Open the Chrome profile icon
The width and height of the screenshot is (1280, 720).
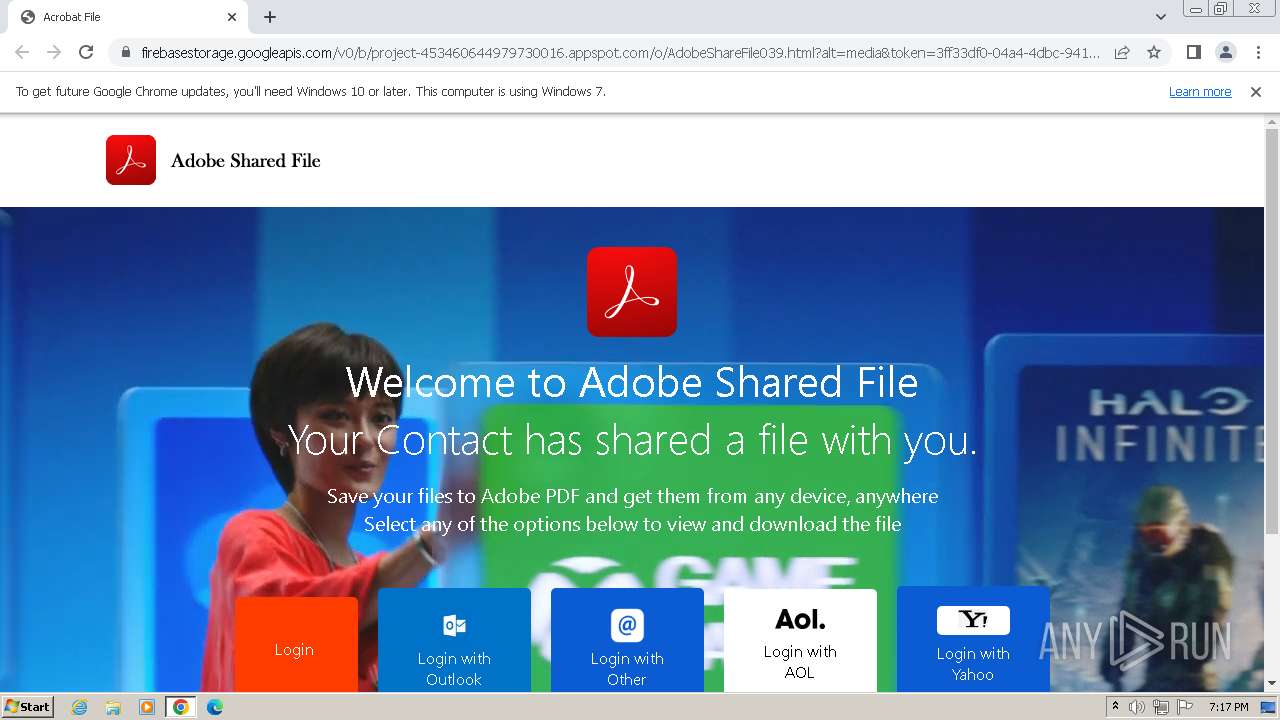(1225, 52)
